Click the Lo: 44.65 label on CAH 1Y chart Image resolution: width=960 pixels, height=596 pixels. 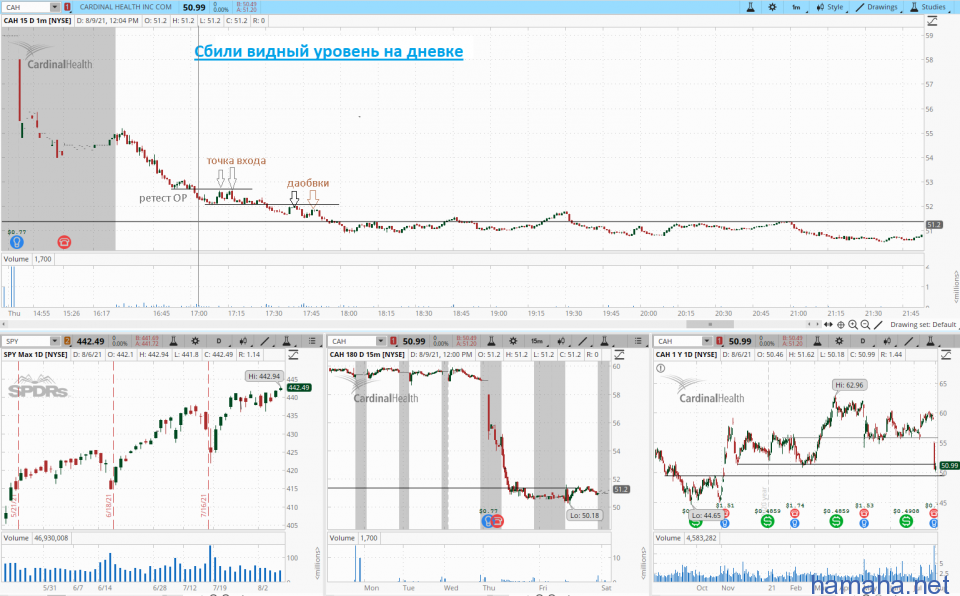(706, 516)
